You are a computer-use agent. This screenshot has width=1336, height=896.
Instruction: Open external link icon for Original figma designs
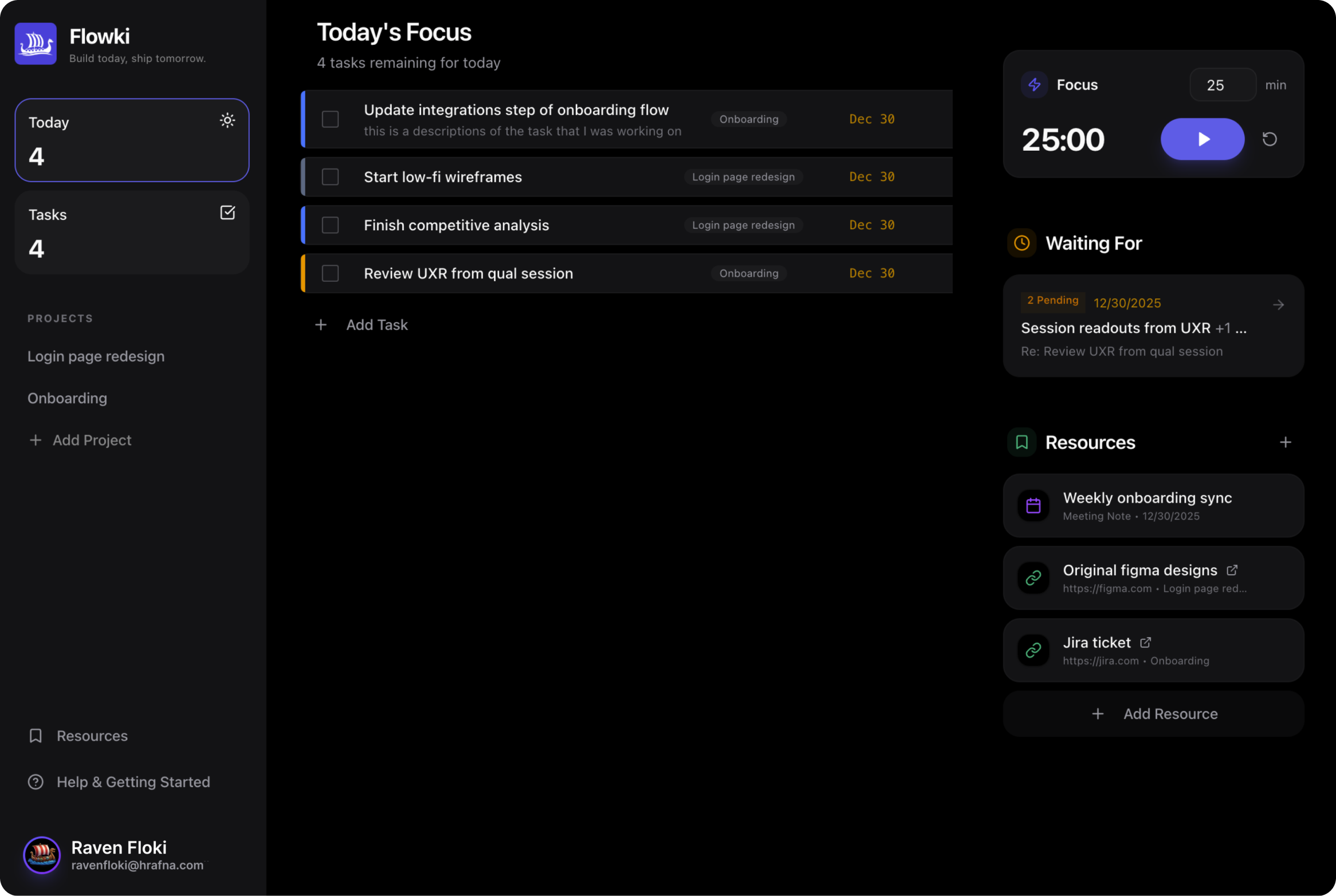[1232, 570]
